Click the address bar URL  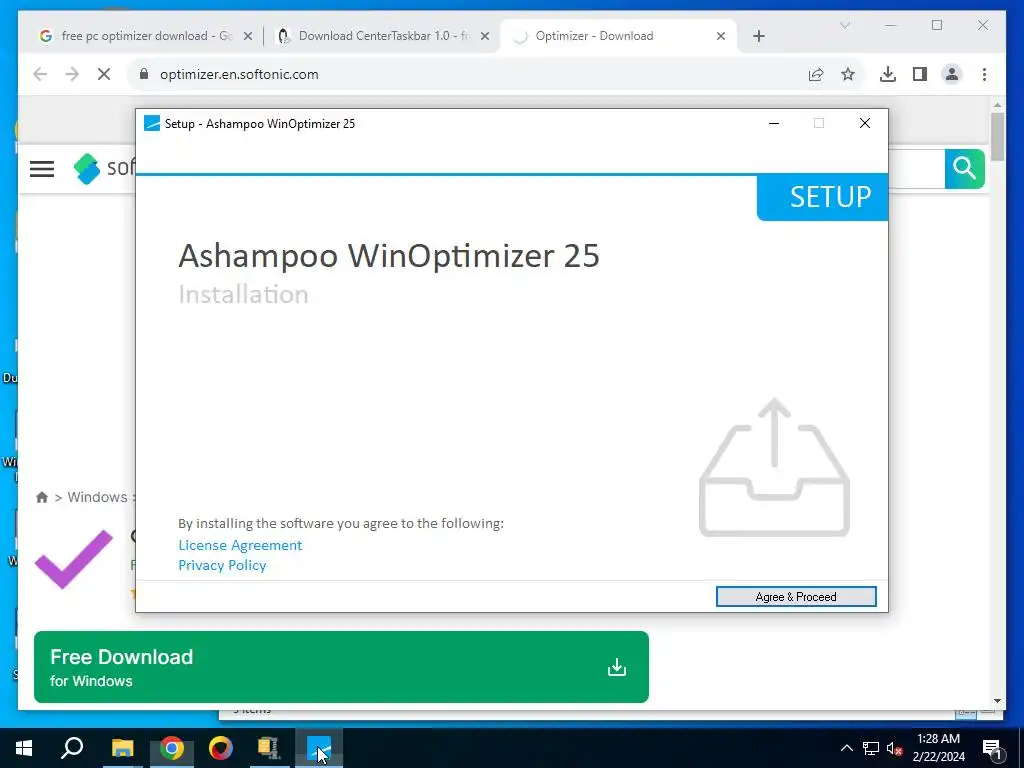point(239,74)
